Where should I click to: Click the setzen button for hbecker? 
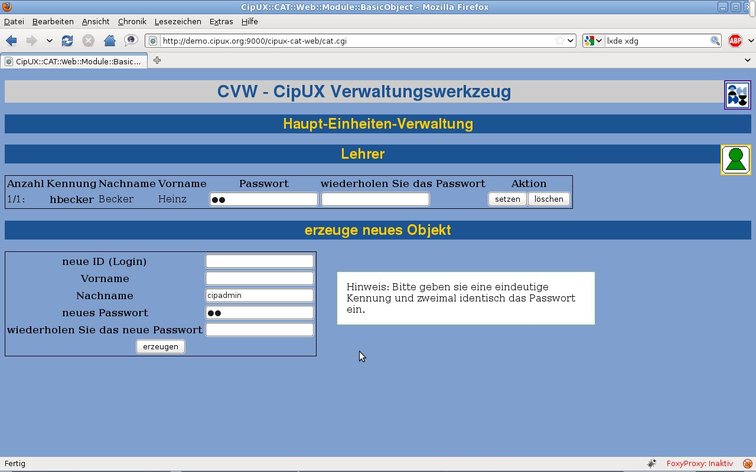click(508, 199)
